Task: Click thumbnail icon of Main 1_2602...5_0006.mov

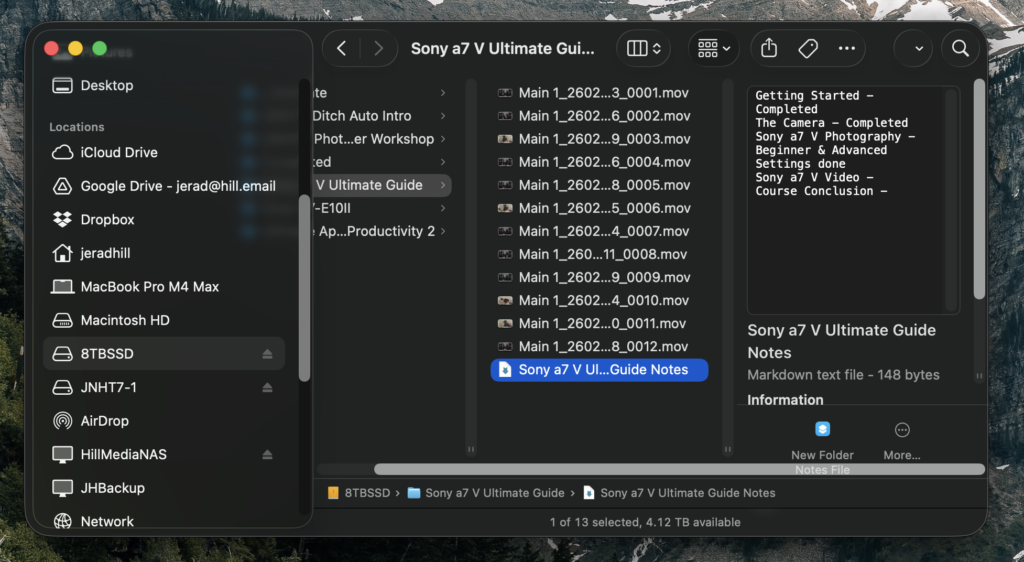Action: coord(505,208)
